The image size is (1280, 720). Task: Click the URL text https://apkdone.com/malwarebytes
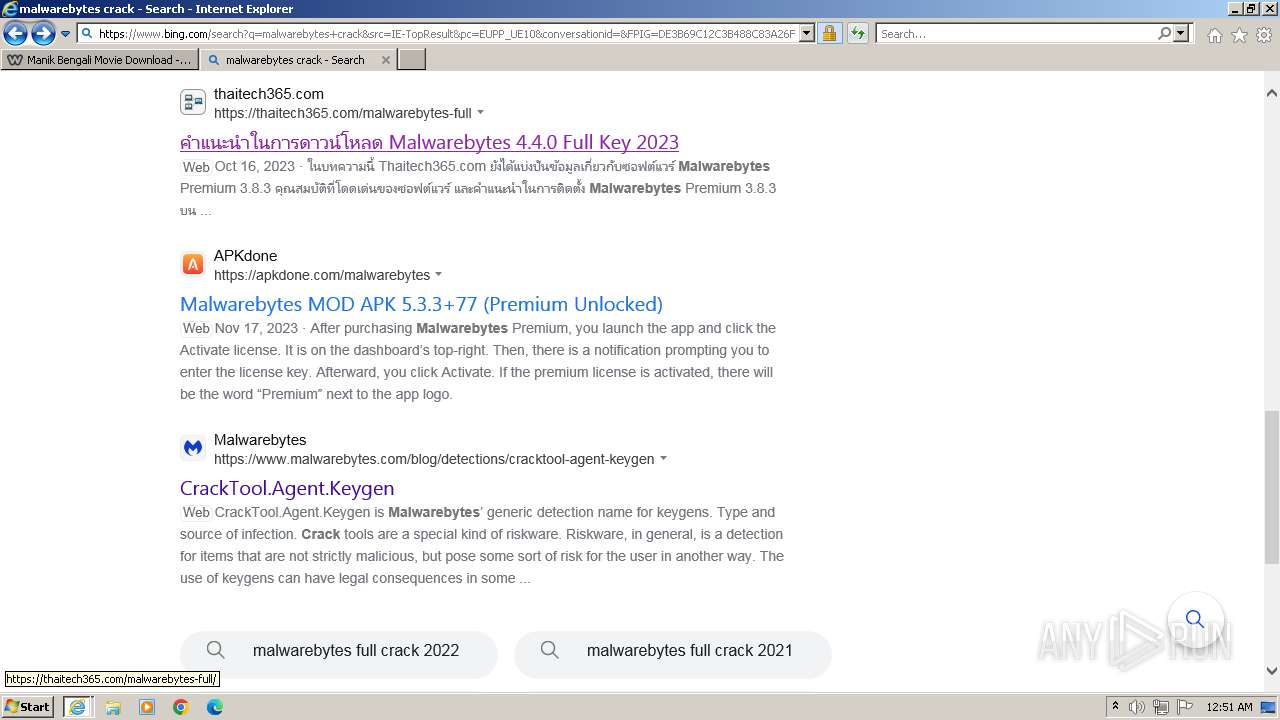322,275
